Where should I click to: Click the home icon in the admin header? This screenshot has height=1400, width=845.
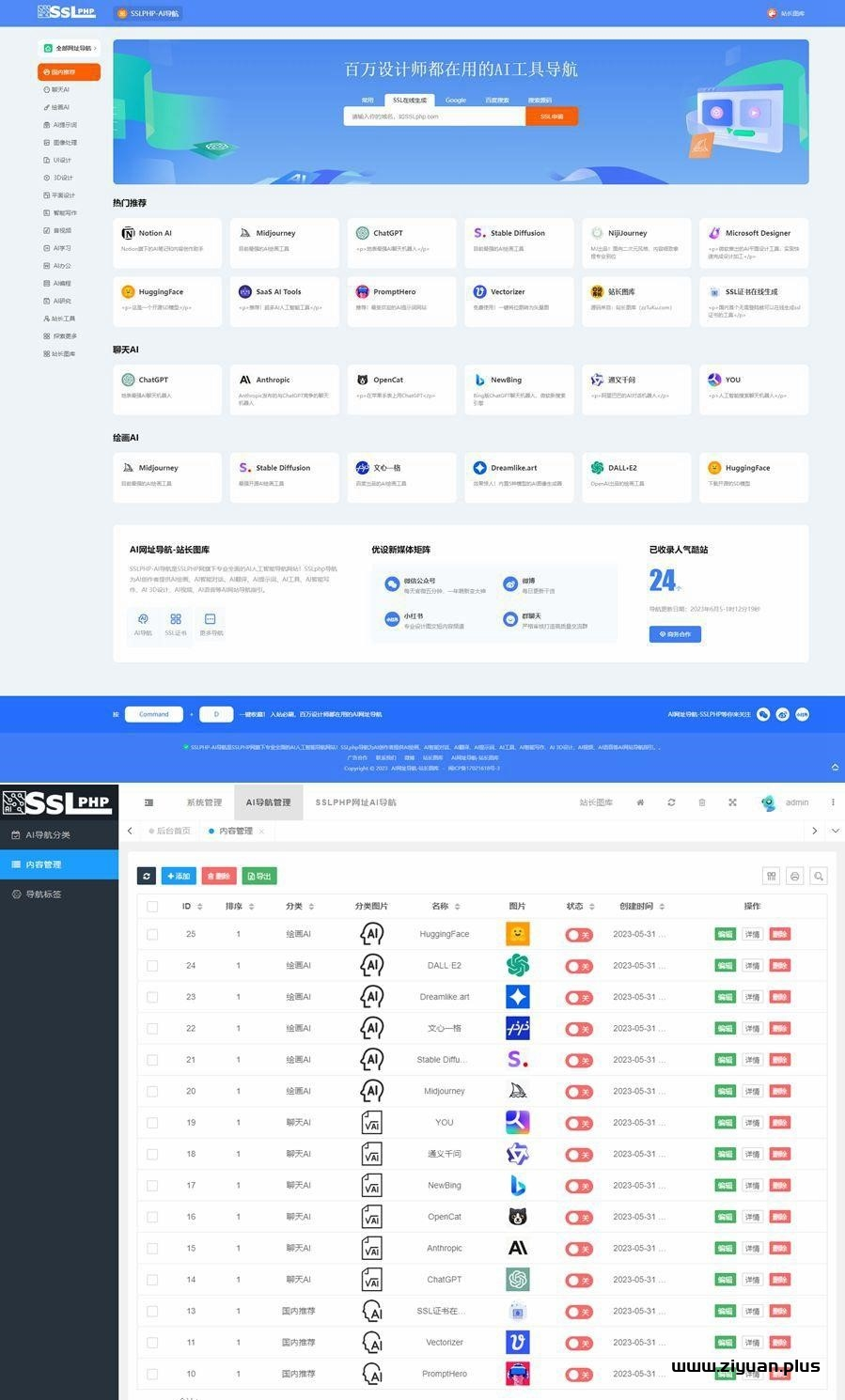coord(640,802)
